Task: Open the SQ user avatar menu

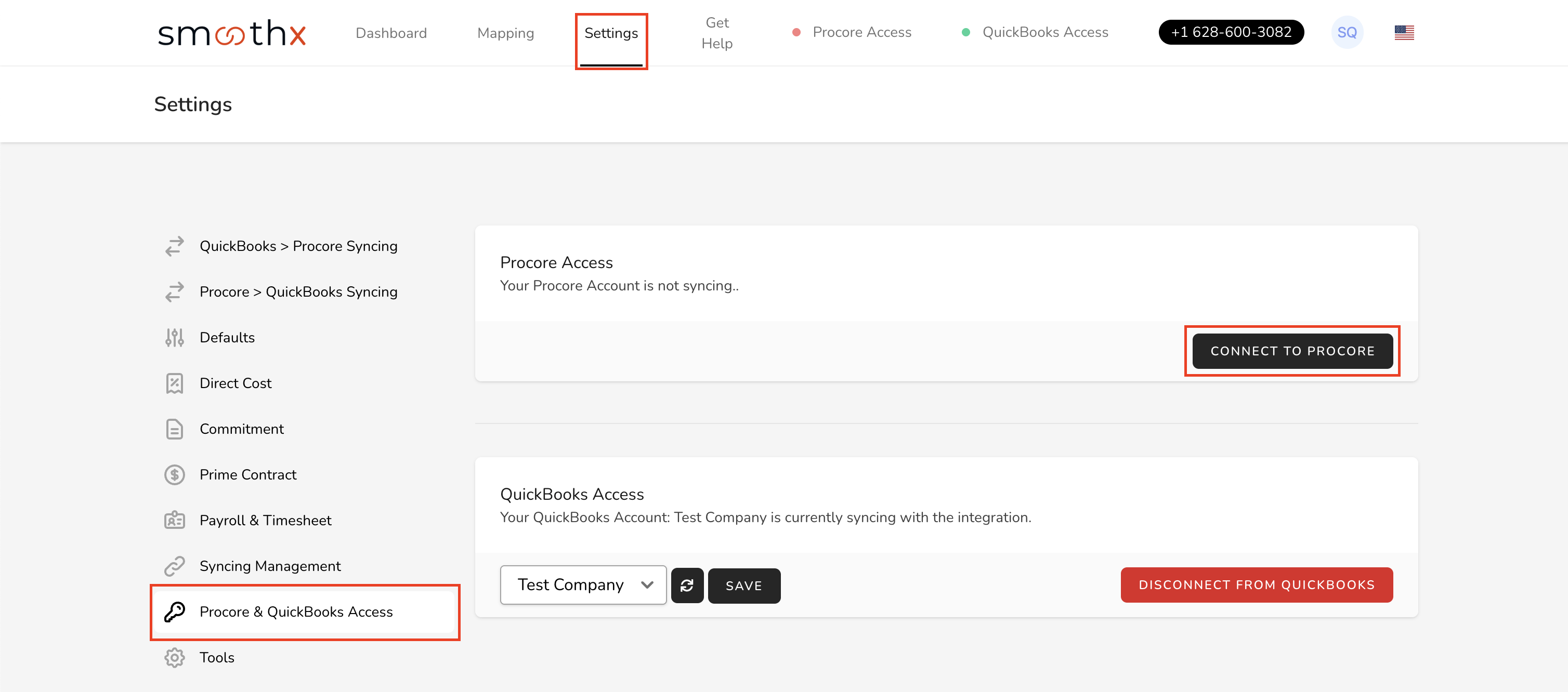Action: point(1347,32)
